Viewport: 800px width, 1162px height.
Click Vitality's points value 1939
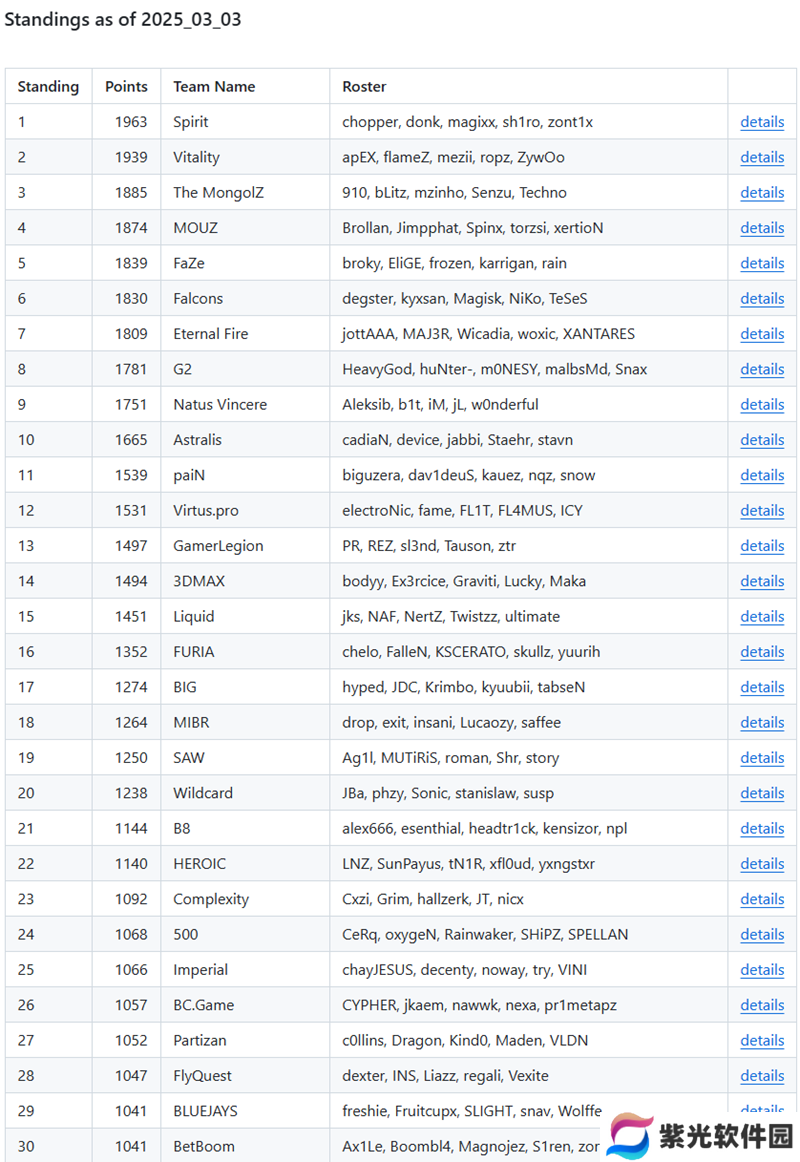tap(131, 157)
